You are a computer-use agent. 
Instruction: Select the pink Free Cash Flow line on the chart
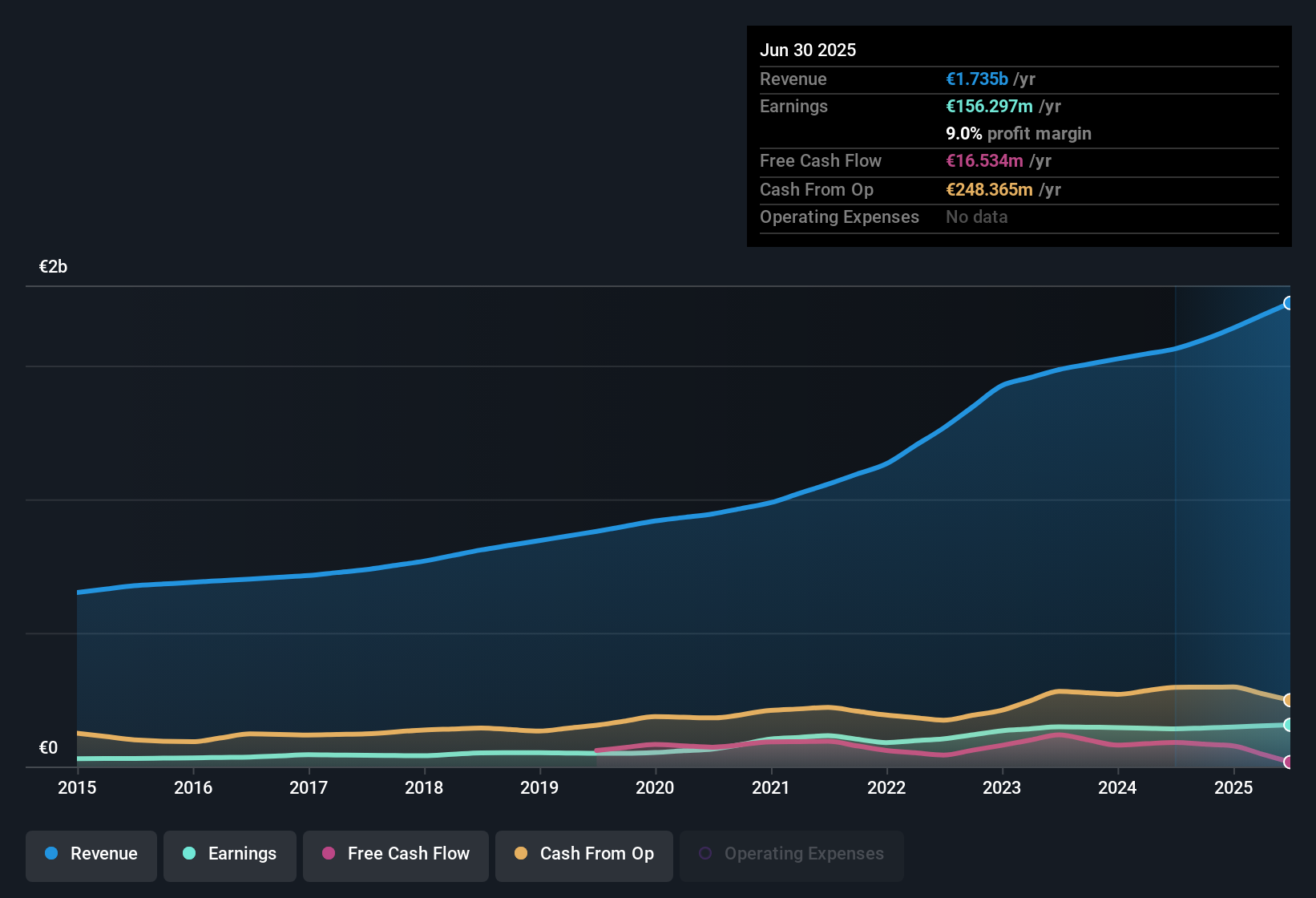click(1059, 734)
